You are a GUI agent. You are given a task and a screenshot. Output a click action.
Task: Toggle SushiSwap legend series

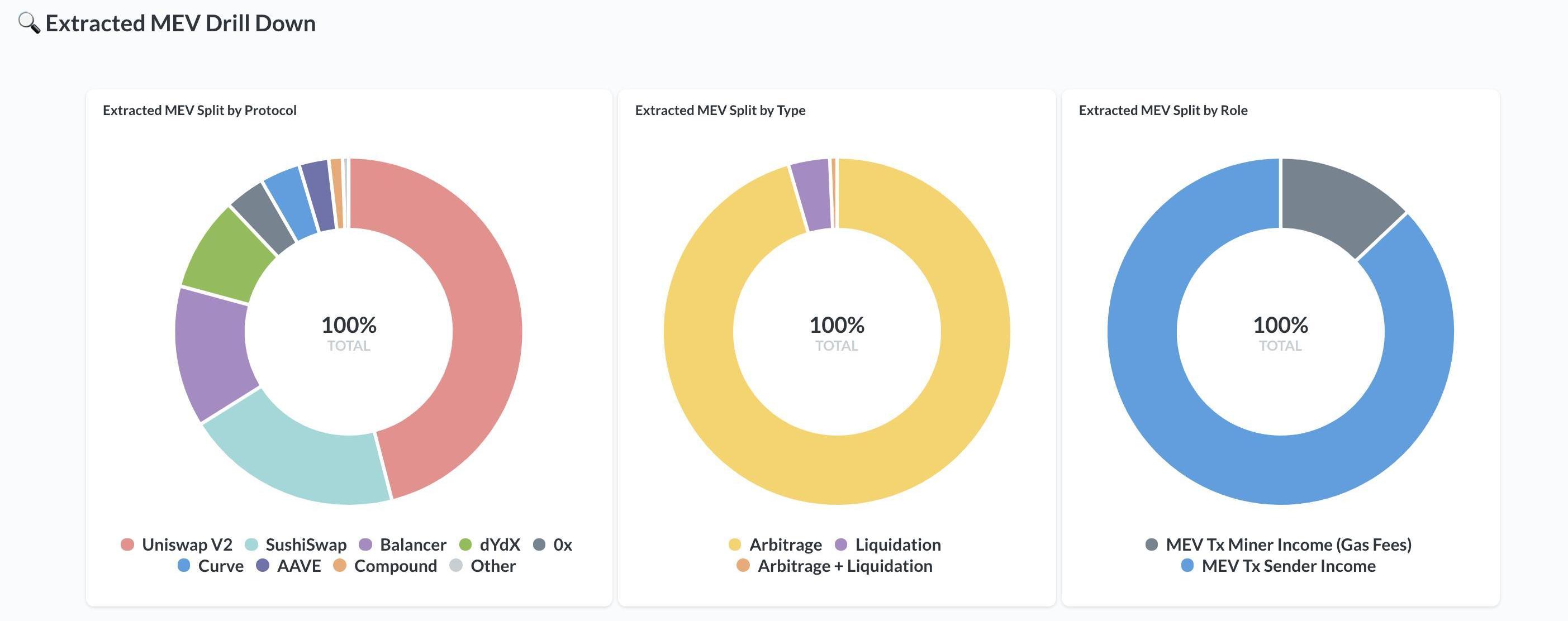pyautogui.click(x=296, y=544)
